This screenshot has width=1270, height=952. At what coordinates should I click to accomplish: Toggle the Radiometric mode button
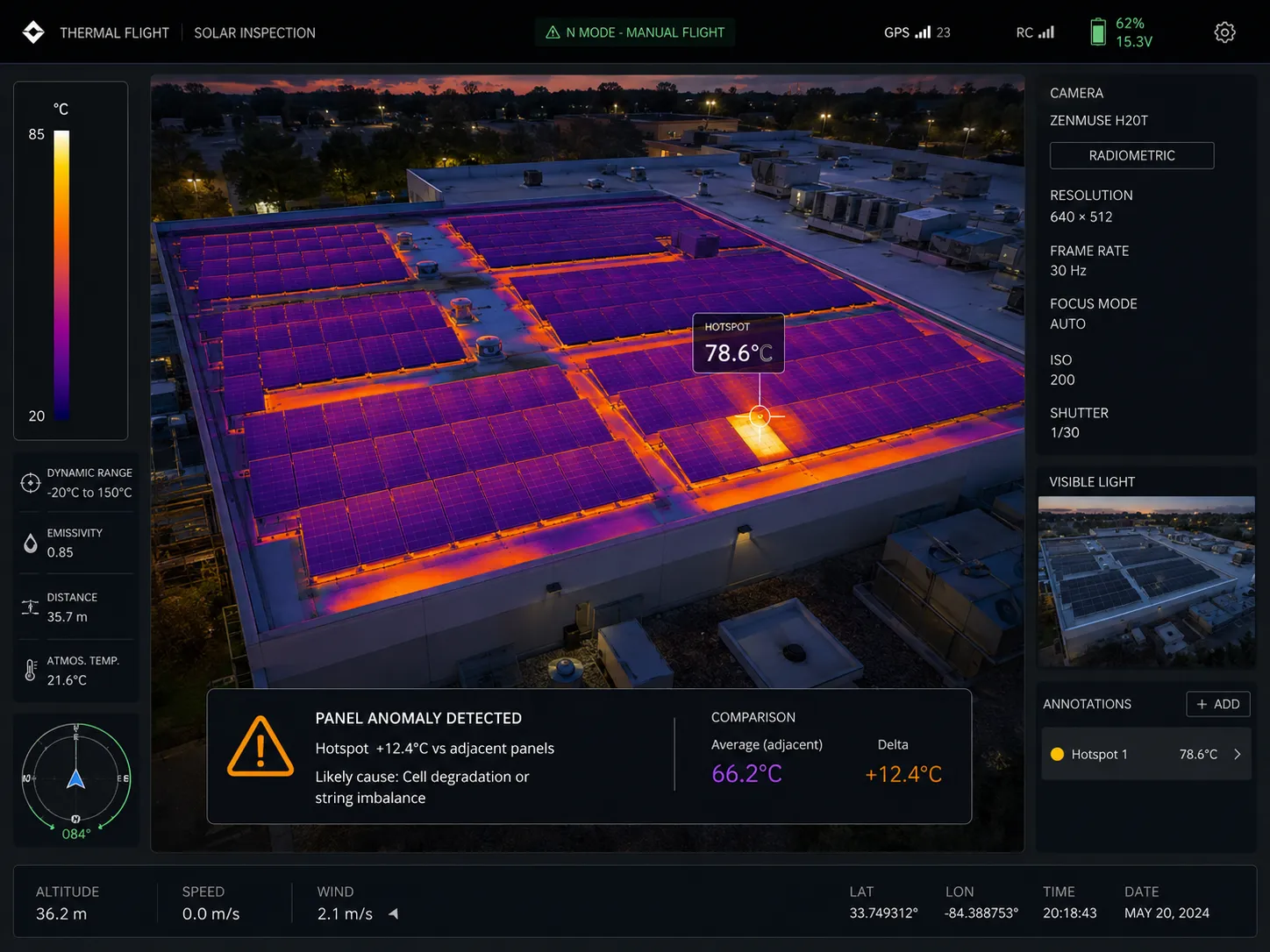pos(1131,155)
